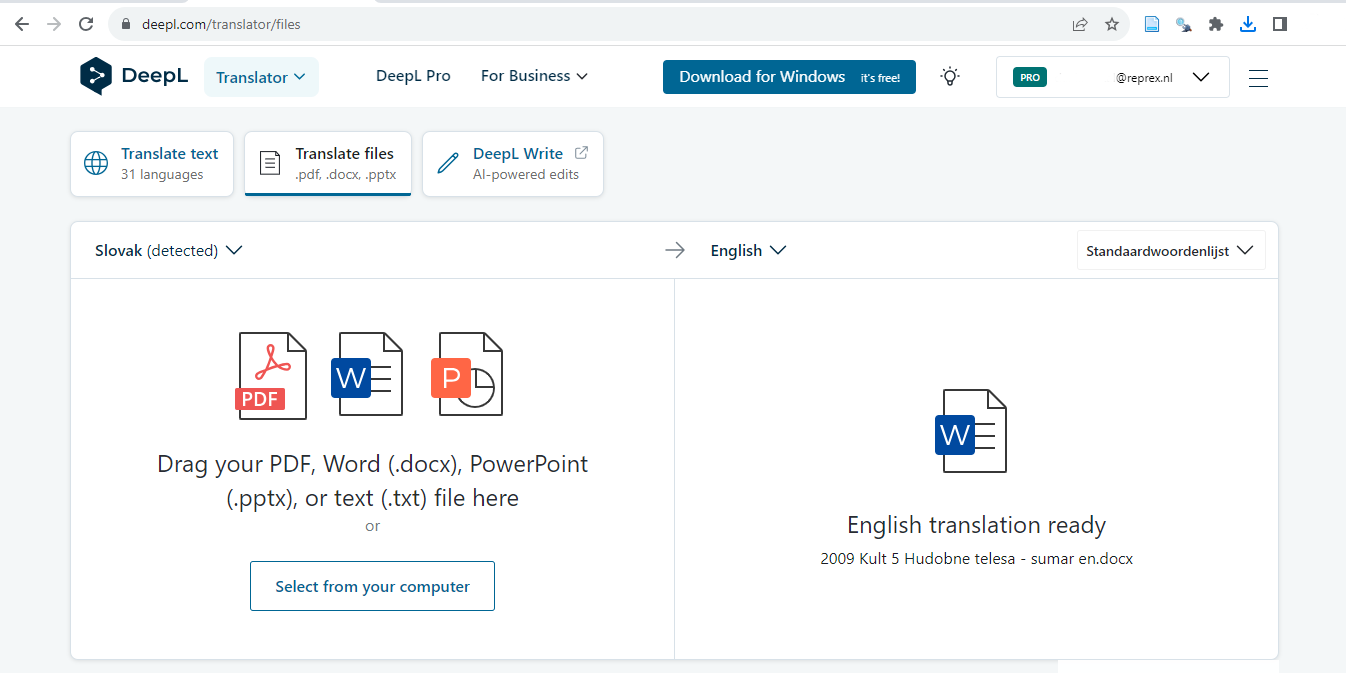Switch to the Translate text tab
This screenshot has width=1346, height=673.
tap(152, 163)
